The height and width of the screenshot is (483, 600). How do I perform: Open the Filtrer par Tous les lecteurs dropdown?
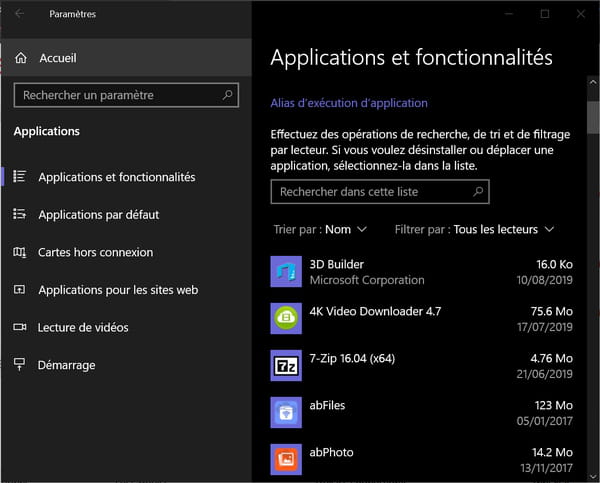pos(474,229)
